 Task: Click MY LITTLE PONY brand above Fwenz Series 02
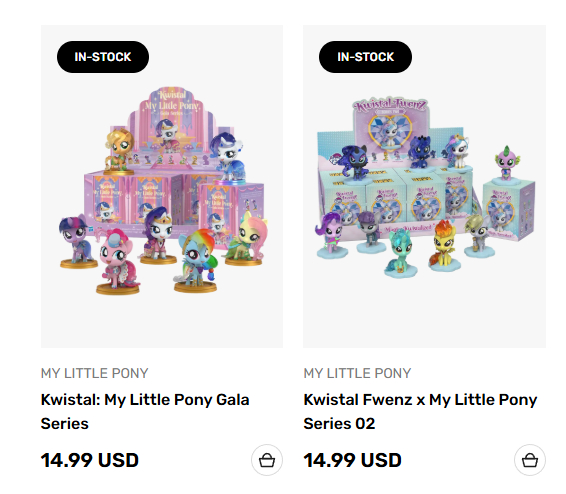[x=357, y=373]
